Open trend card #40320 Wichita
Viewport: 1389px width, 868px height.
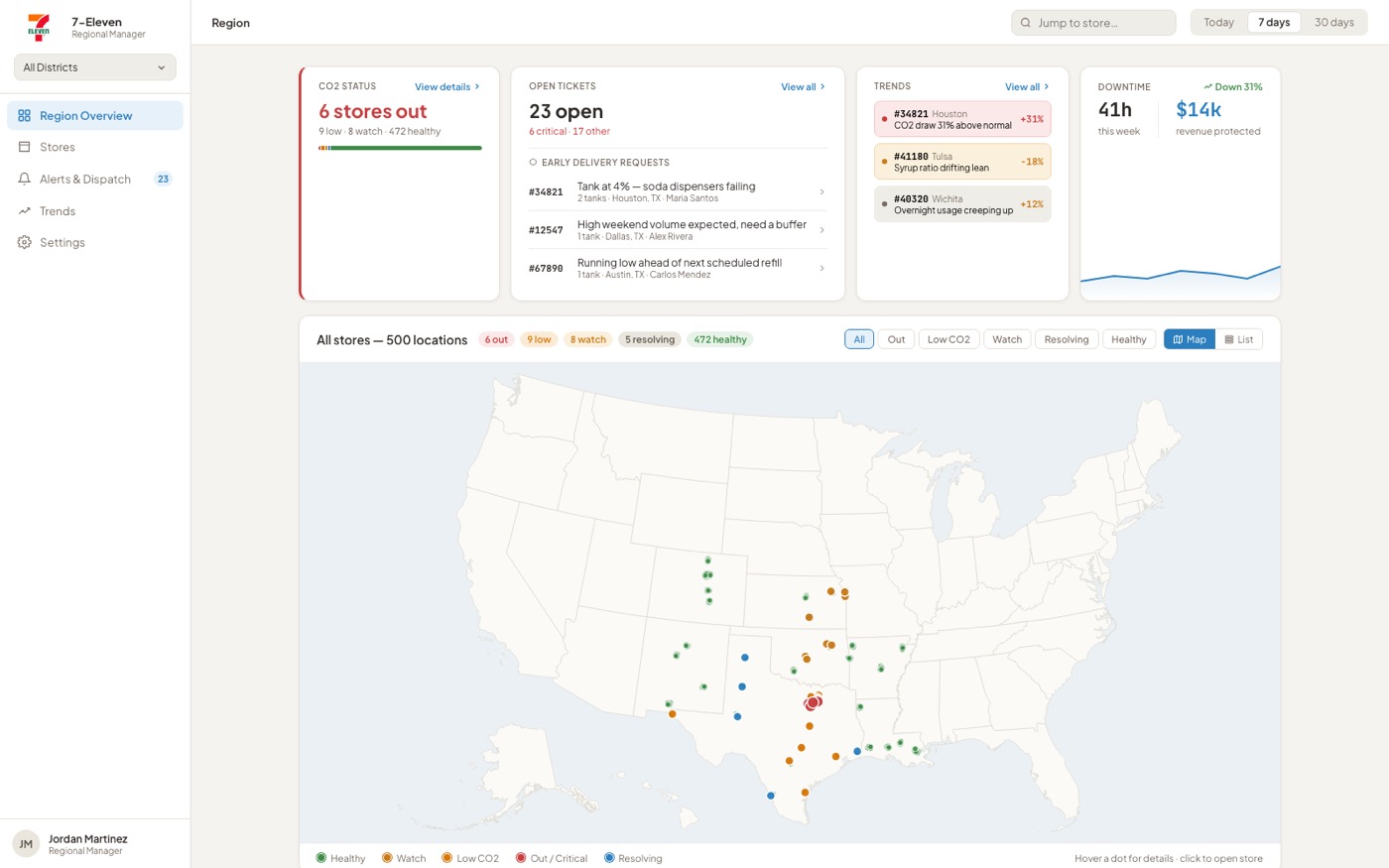coord(962,204)
